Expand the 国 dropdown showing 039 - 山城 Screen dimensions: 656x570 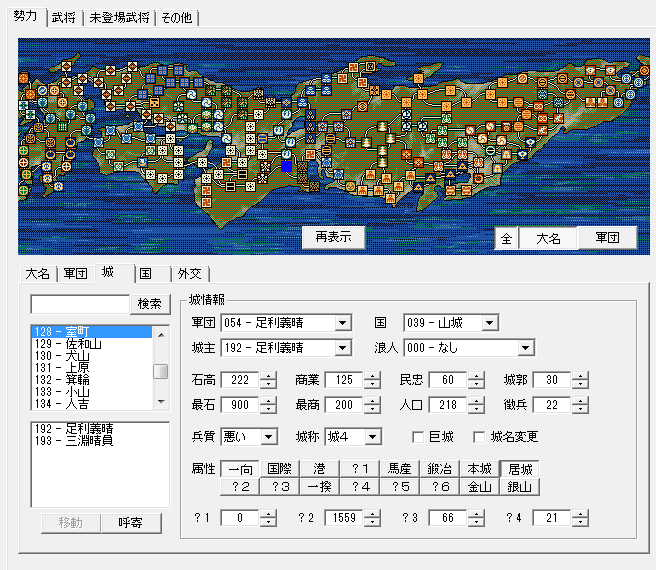488,323
